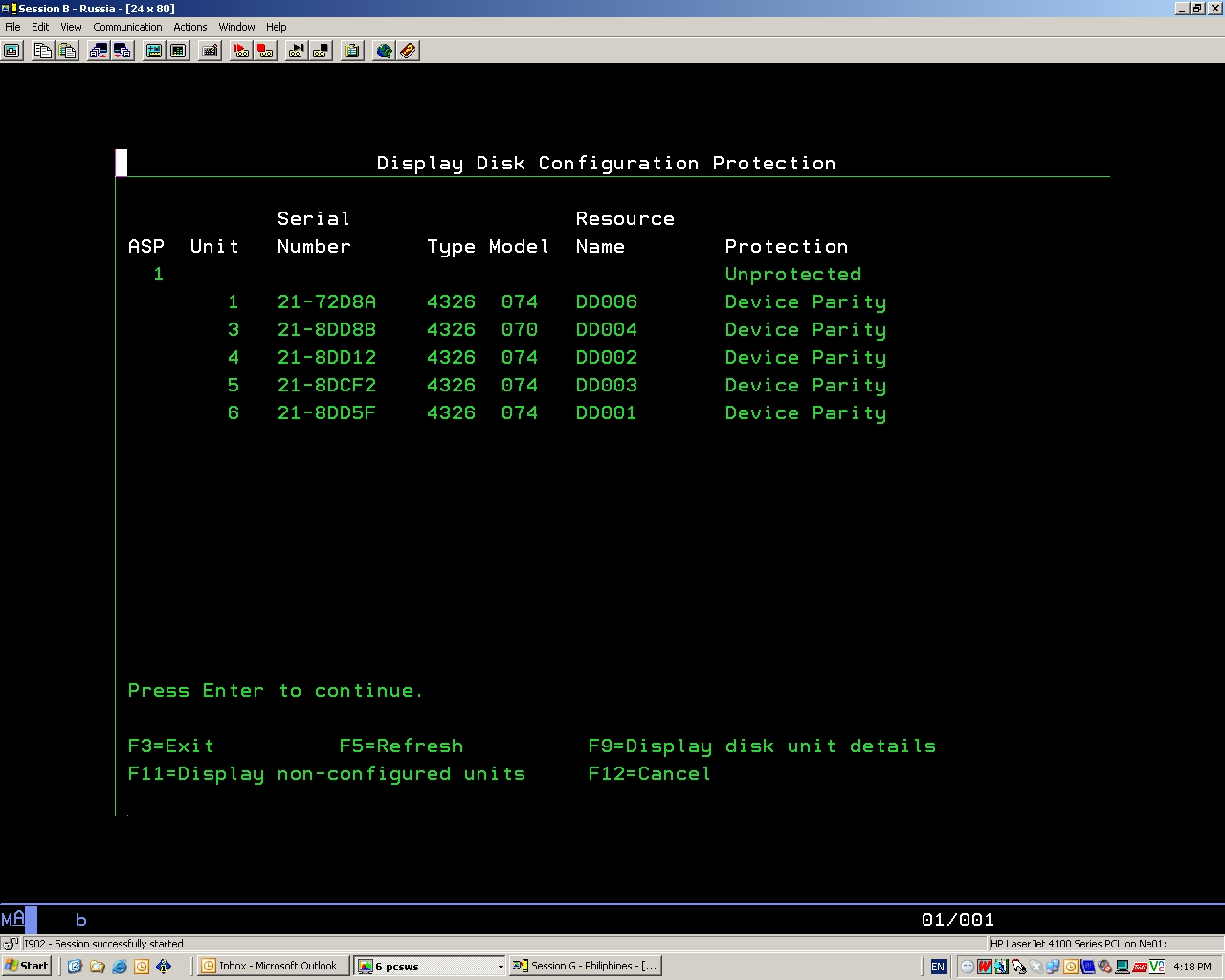Click the F3=Exit function key text
The height and width of the screenshot is (980, 1225).
point(171,746)
